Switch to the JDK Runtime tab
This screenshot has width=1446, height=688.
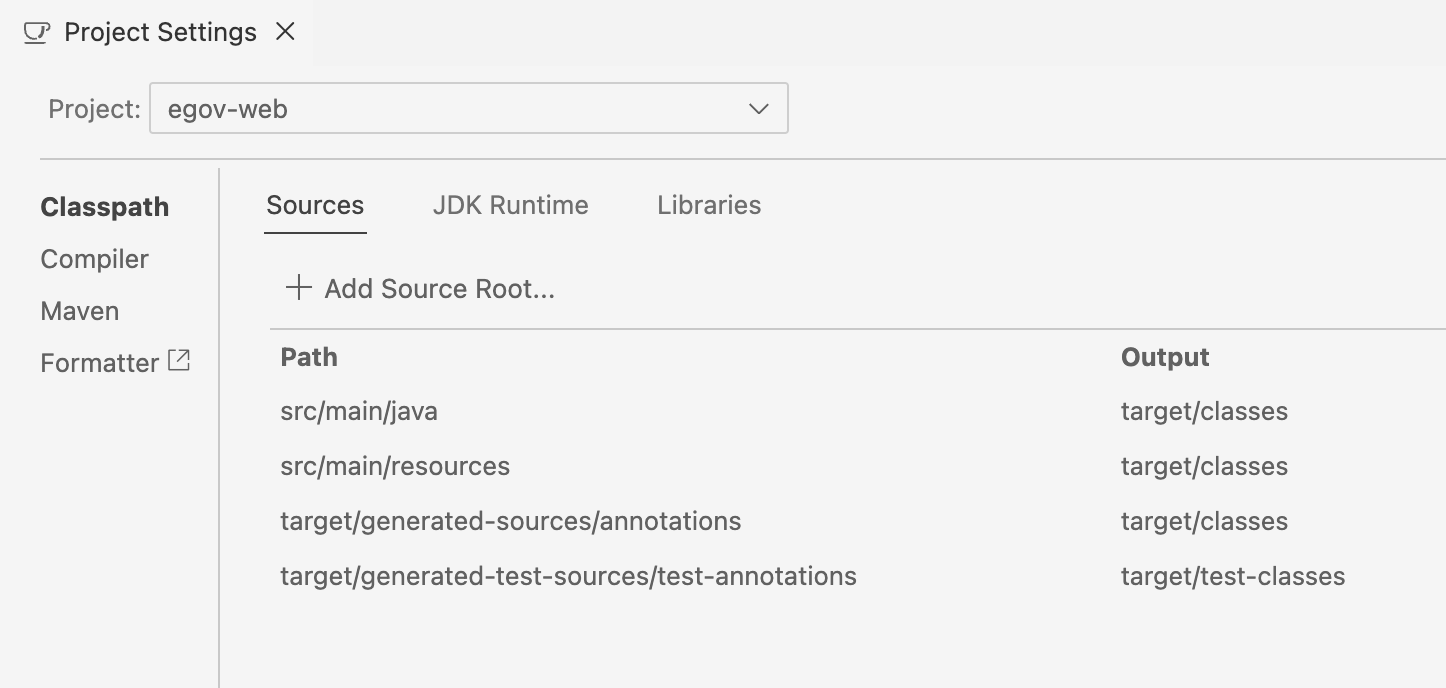pos(510,205)
